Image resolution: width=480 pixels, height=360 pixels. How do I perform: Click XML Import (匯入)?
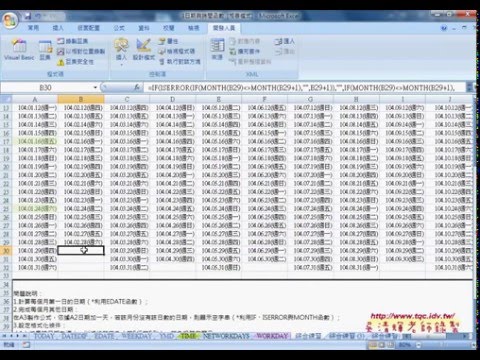pyautogui.click(x=285, y=41)
